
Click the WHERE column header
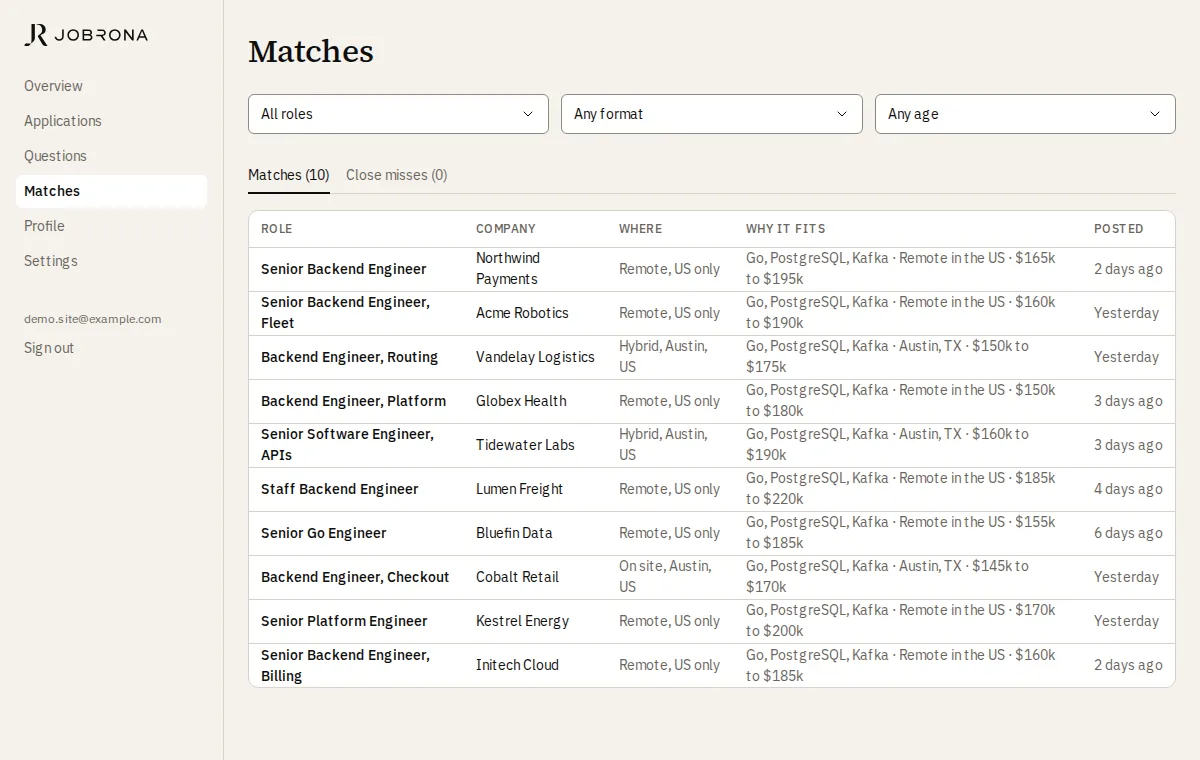(x=641, y=229)
